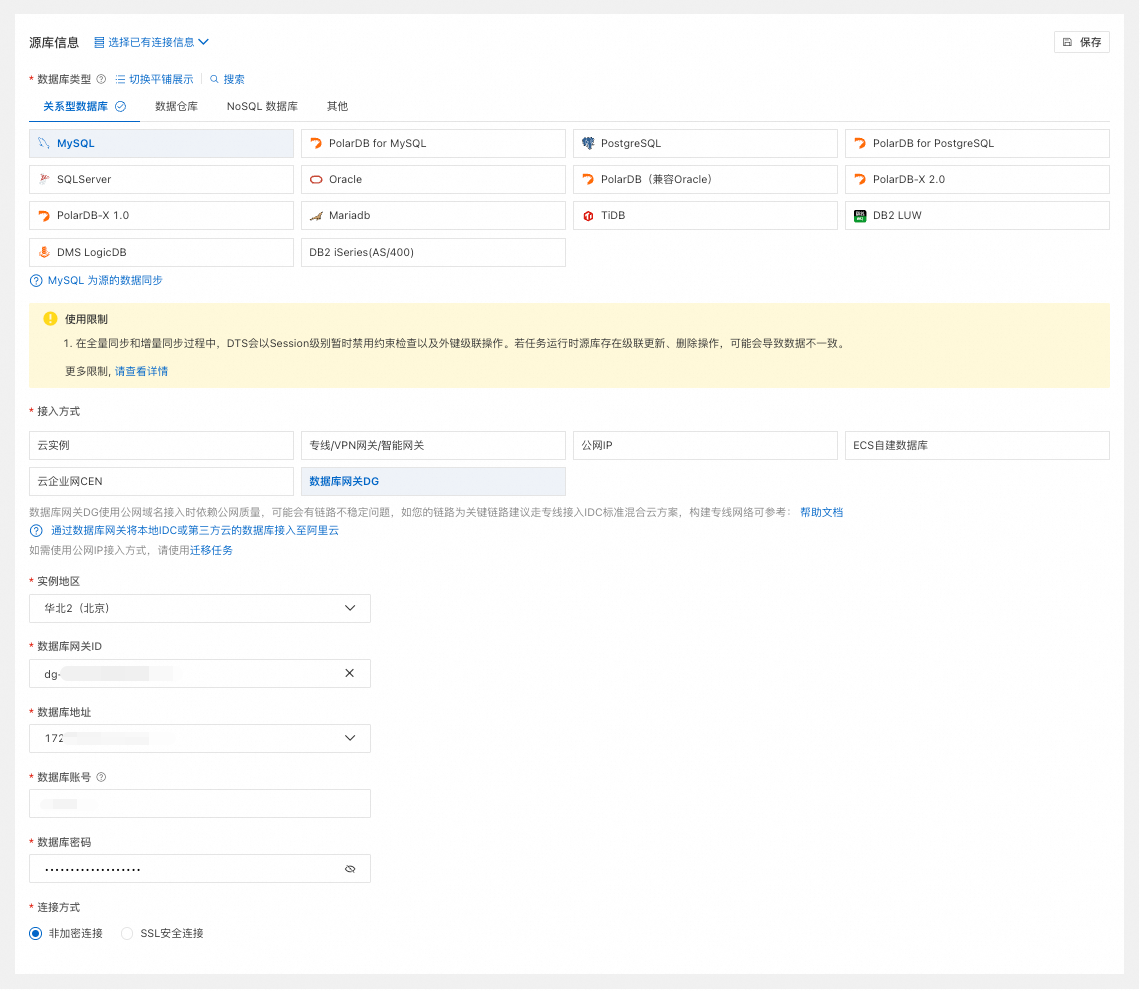This screenshot has width=1140, height=991.
Task: Switch to NoSQL 数据库 tab
Action: [262, 106]
